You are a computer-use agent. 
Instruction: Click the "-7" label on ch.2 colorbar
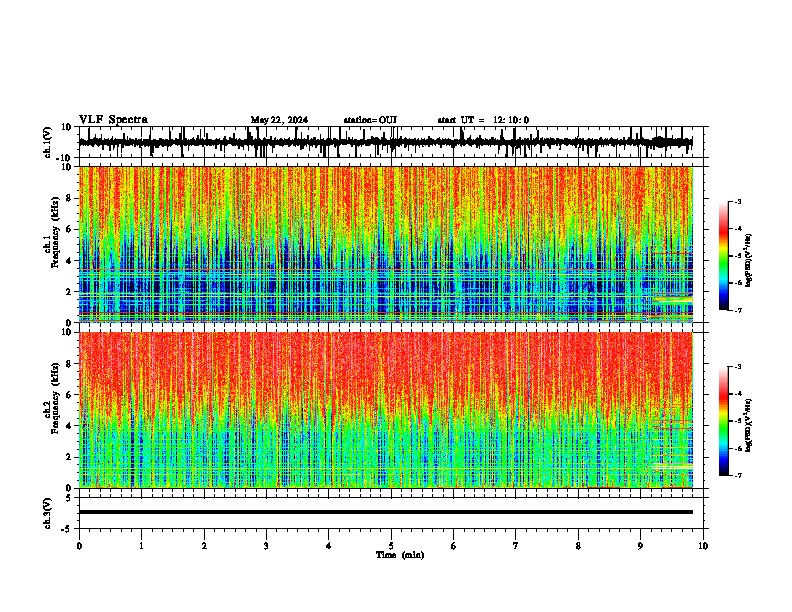738,475
